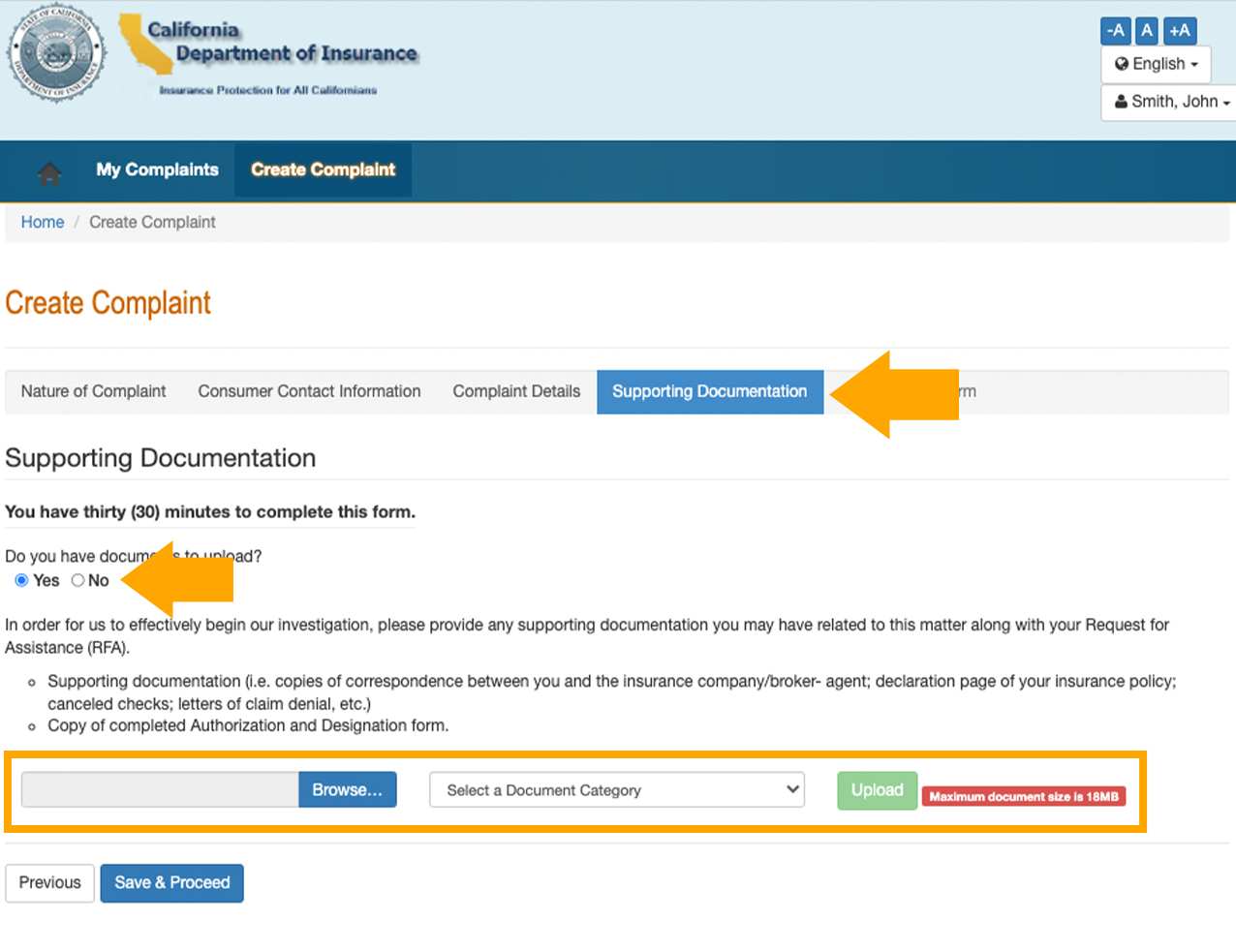The image size is (1236, 952).
Task: Click the Supporting Documentation section heading
Action: [x=161, y=458]
